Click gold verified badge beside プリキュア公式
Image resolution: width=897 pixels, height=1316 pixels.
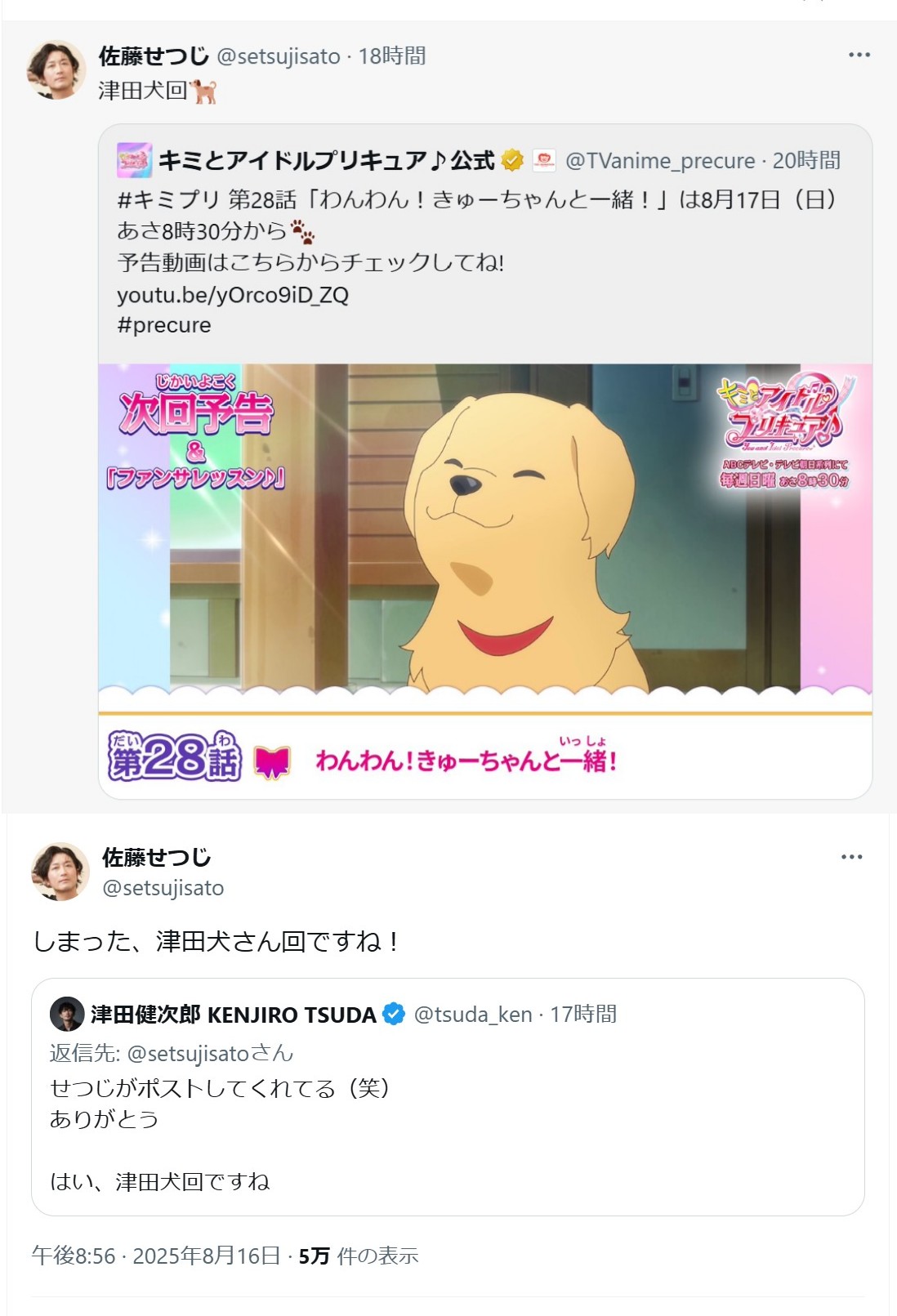click(x=512, y=160)
